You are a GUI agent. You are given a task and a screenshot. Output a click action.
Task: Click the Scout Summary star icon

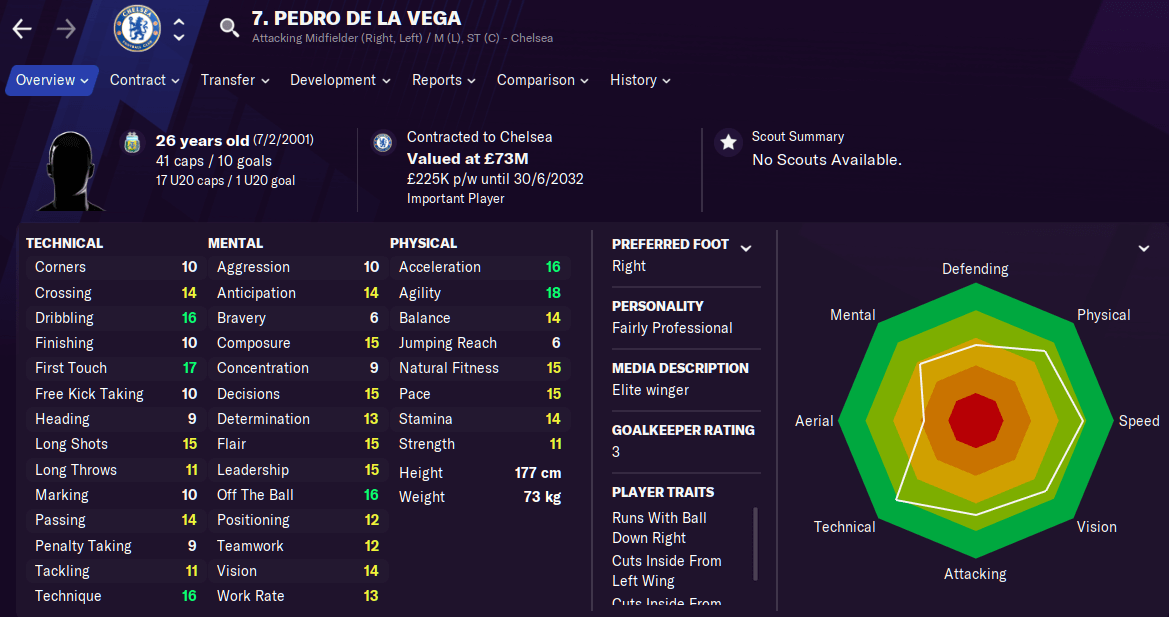point(728,142)
